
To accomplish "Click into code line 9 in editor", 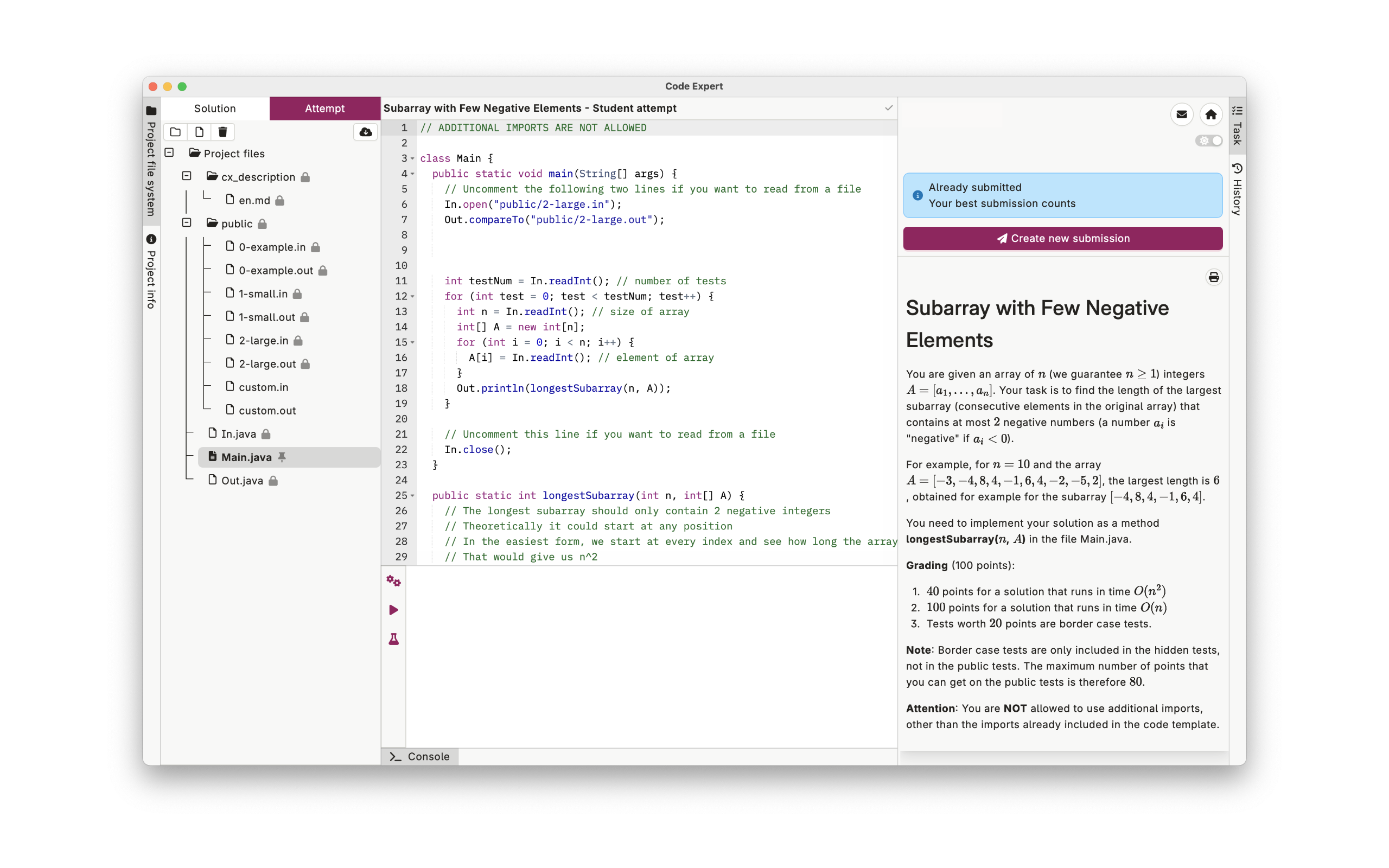I will tap(658, 250).
